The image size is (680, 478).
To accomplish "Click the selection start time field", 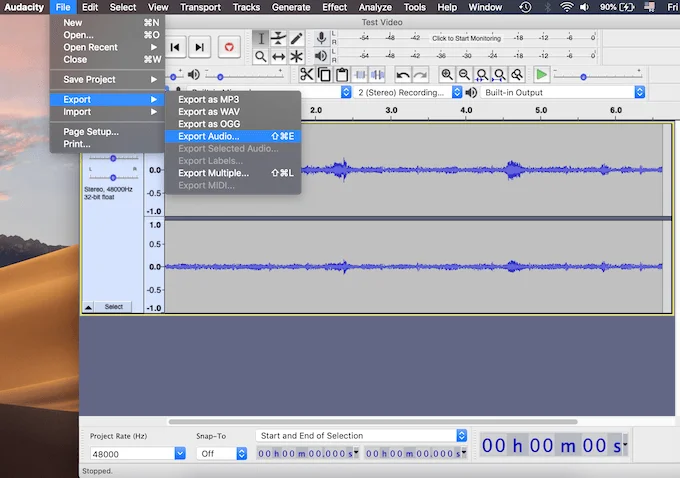I will (x=308, y=454).
